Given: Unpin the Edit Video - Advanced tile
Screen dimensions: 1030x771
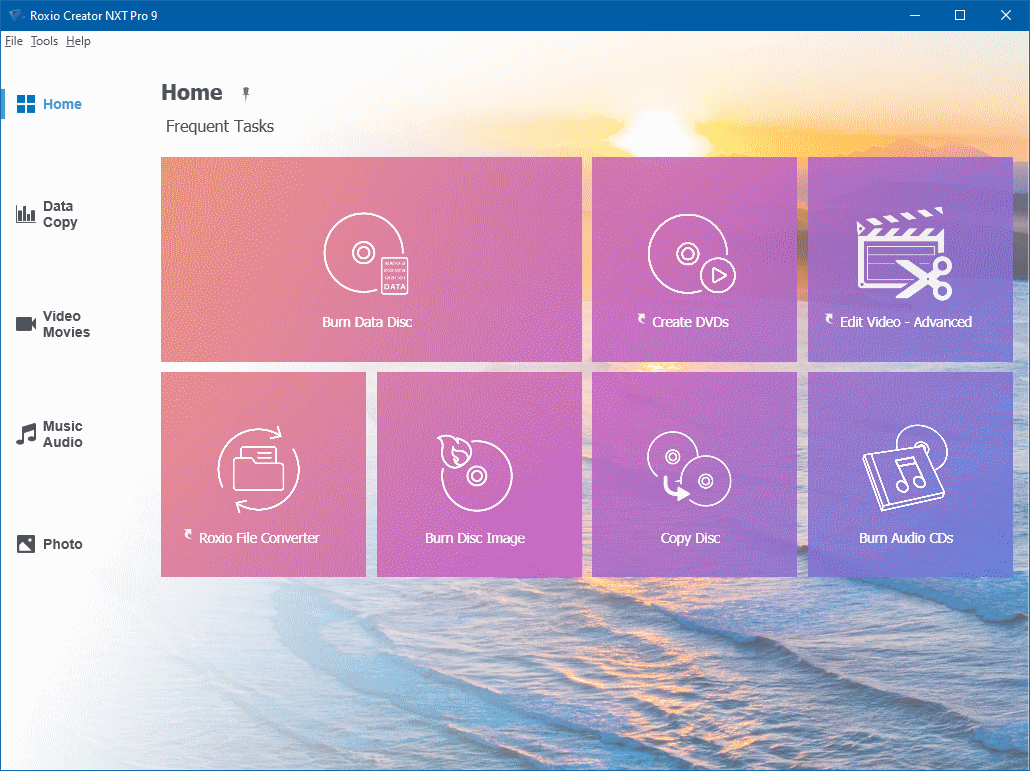Looking at the screenshot, I should click(x=828, y=321).
